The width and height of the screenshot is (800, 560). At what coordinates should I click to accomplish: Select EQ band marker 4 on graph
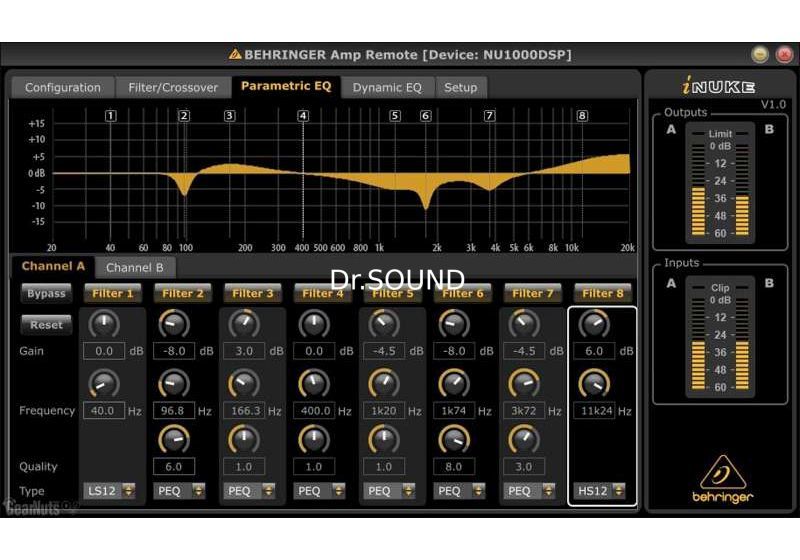click(x=303, y=116)
